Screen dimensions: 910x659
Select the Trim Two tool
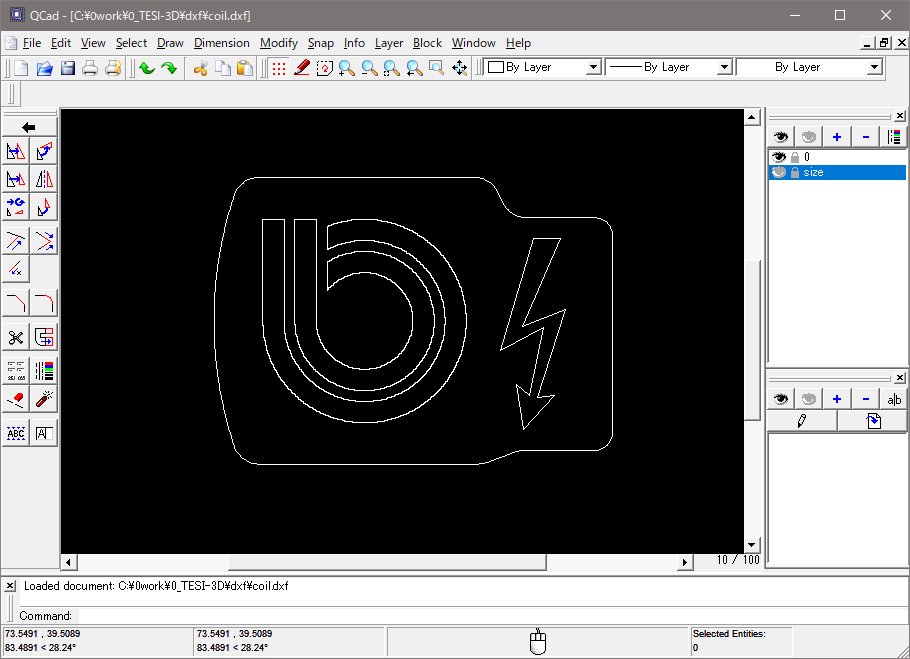pyautogui.click(x=44, y=241)
